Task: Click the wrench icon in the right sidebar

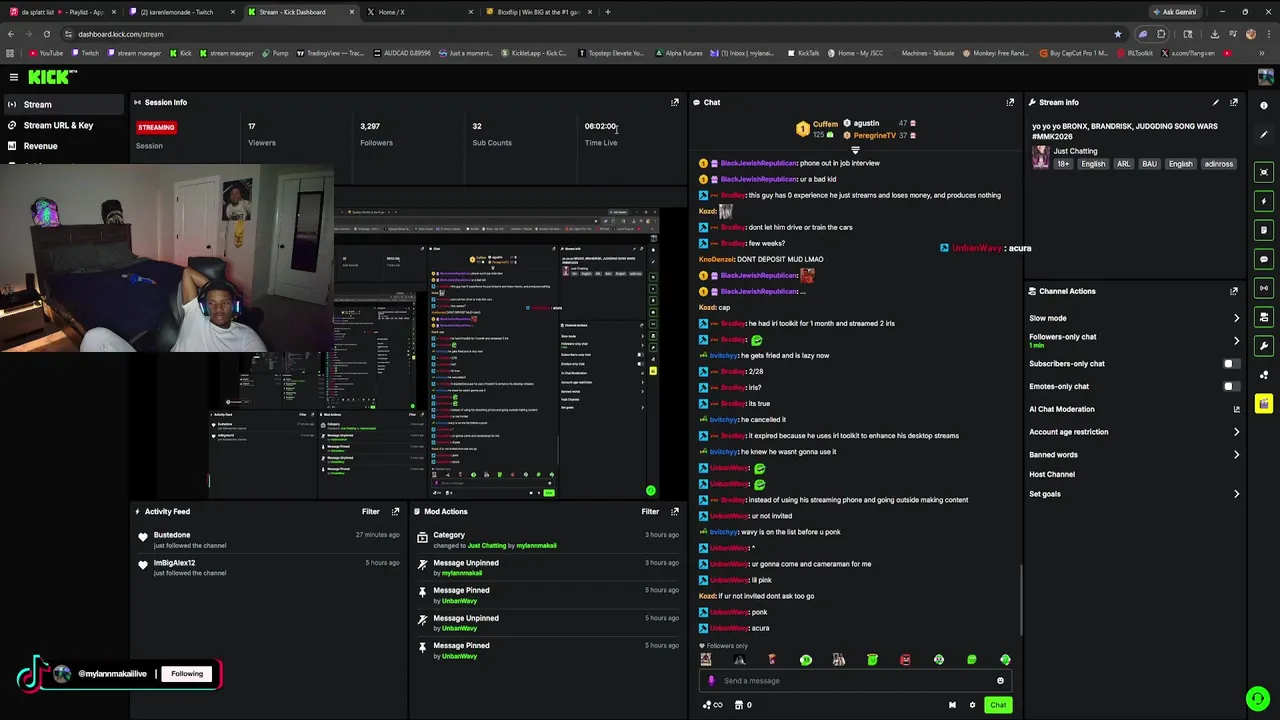Action: point(1264,346)
